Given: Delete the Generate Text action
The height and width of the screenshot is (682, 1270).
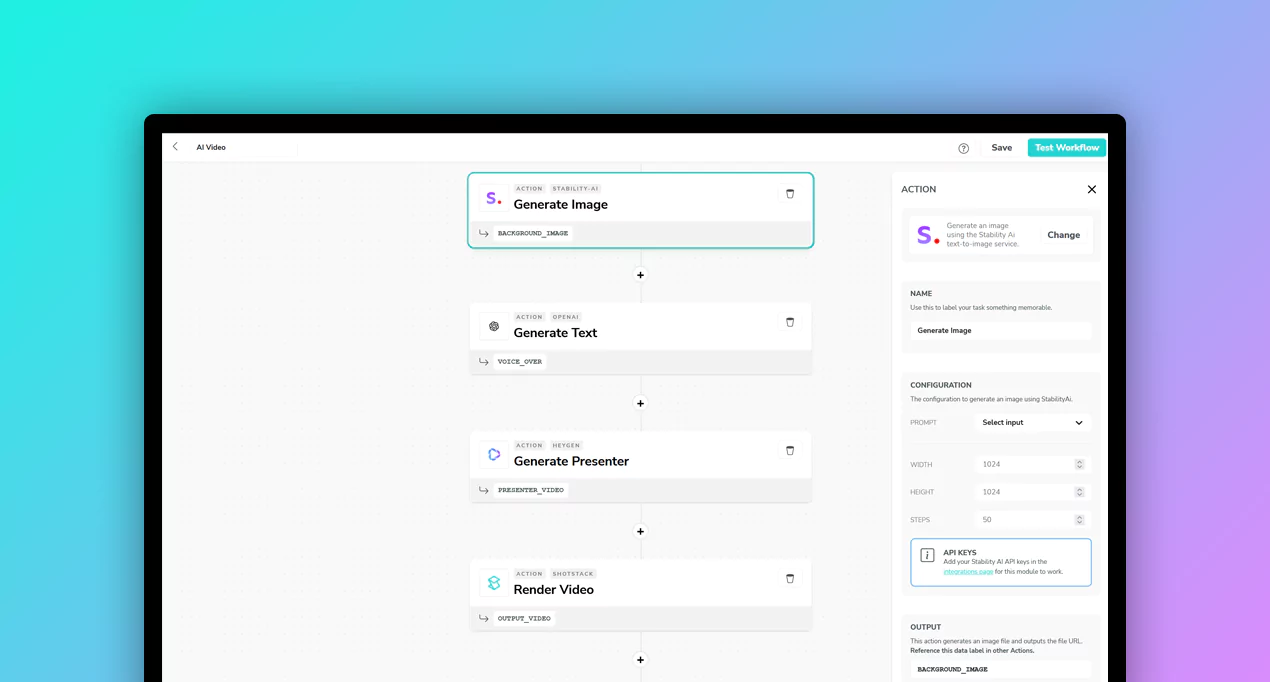Looking at the screenshot, I should click(x=789, y=322).
